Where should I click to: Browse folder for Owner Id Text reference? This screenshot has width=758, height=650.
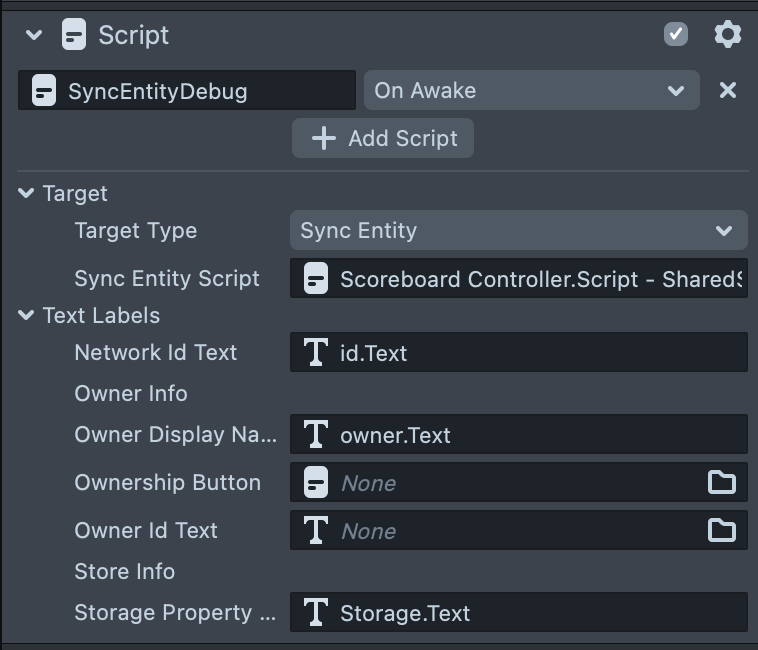[x=722, y=530]
